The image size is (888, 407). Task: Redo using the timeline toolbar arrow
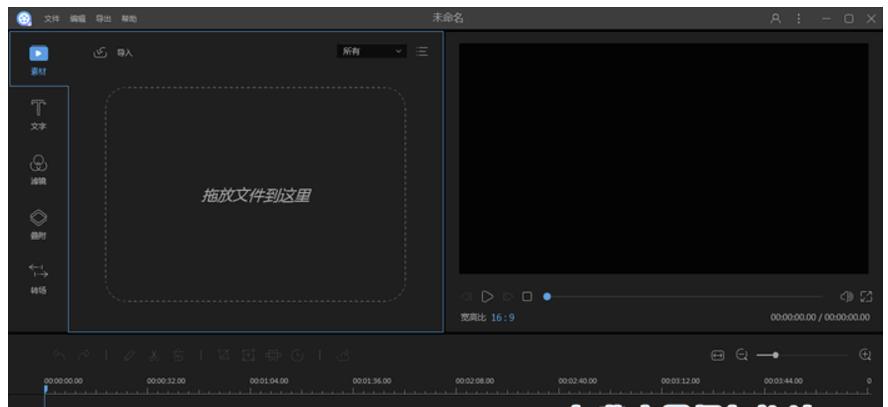[83, 355]
